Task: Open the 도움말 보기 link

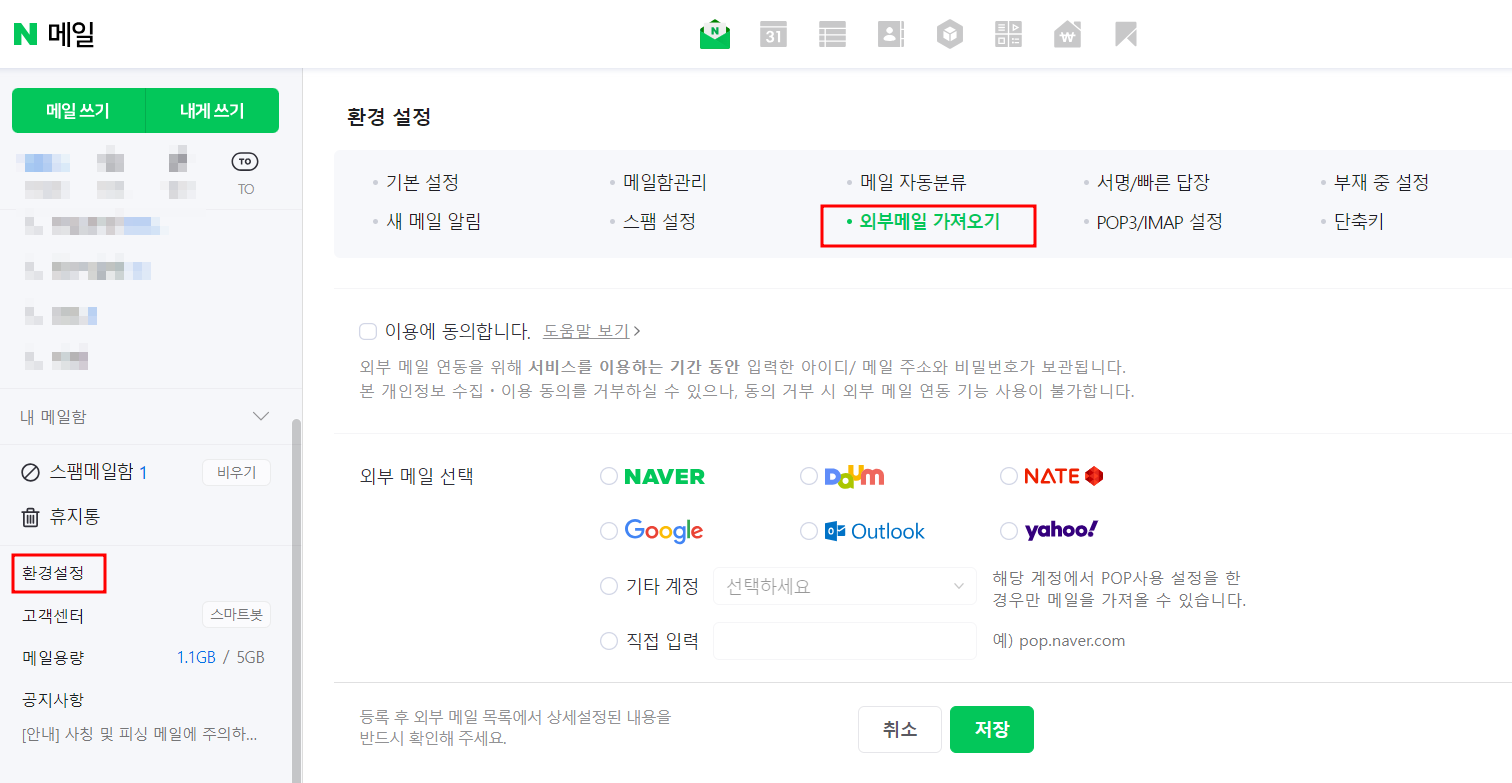Action: (x=586, y=331)
